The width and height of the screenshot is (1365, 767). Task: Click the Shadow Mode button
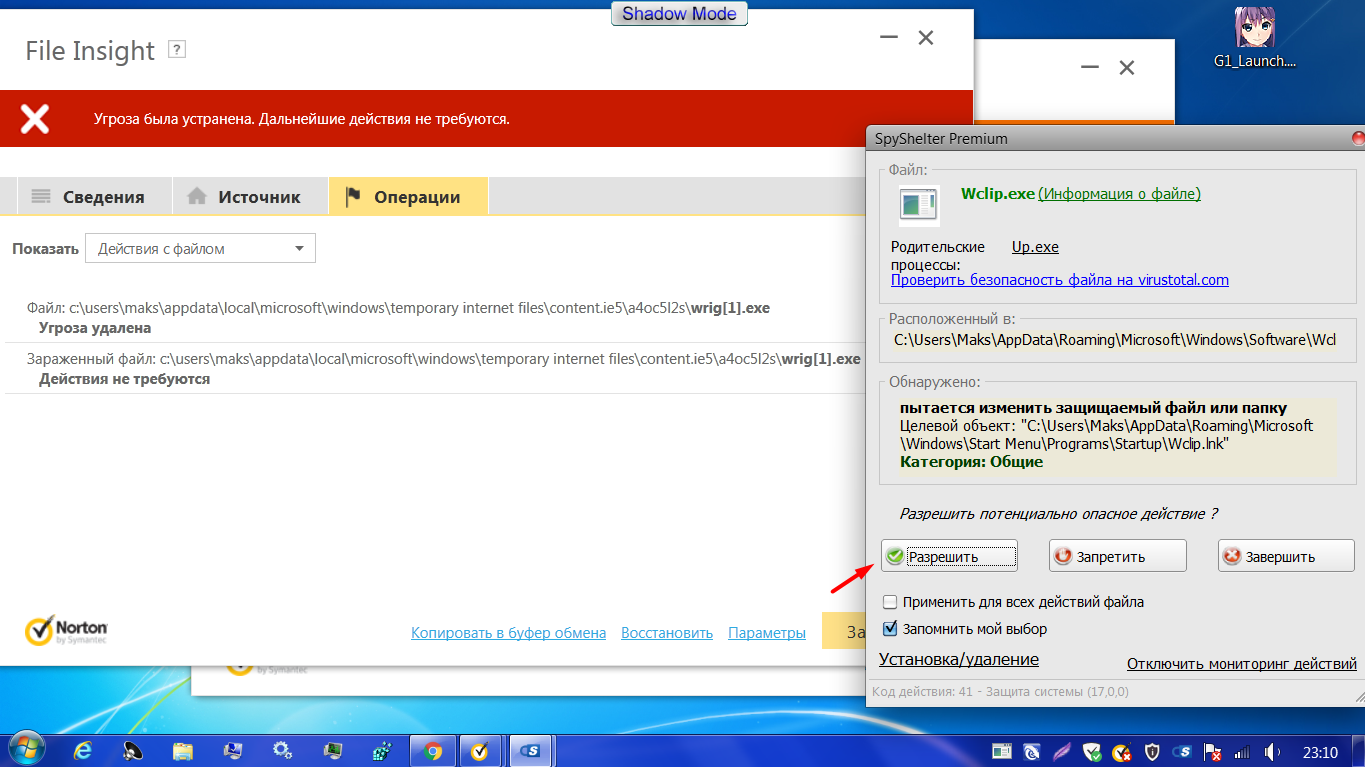[x=679, y=14]
